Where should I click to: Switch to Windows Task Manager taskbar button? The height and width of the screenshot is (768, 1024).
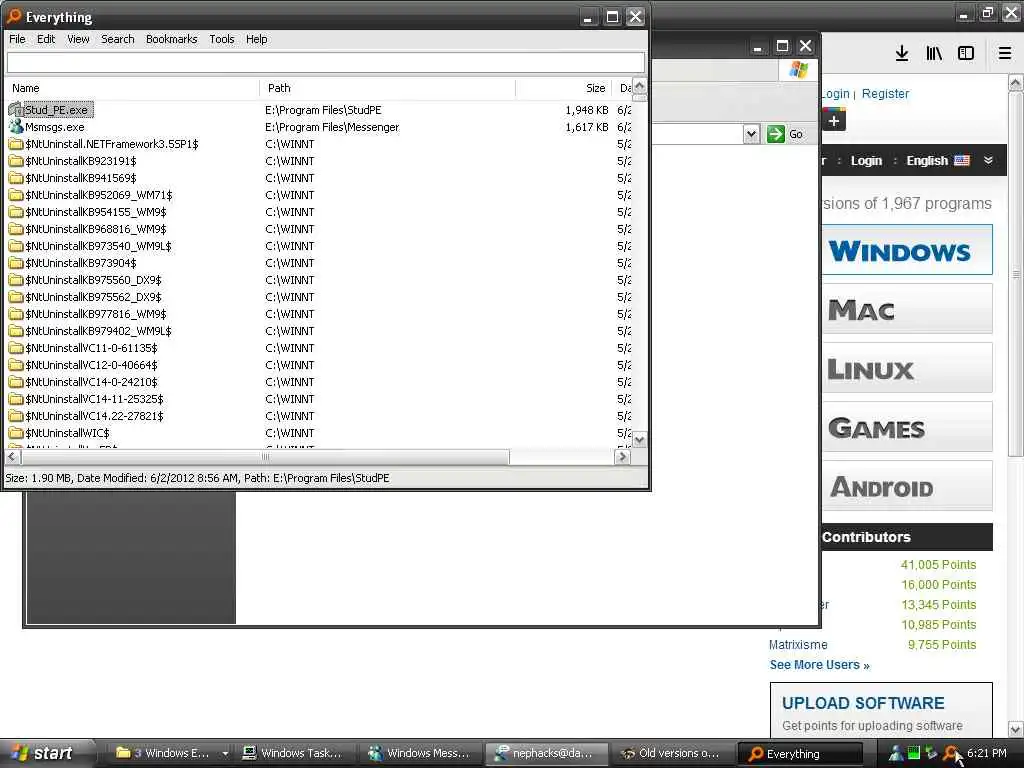pos(293,753)
